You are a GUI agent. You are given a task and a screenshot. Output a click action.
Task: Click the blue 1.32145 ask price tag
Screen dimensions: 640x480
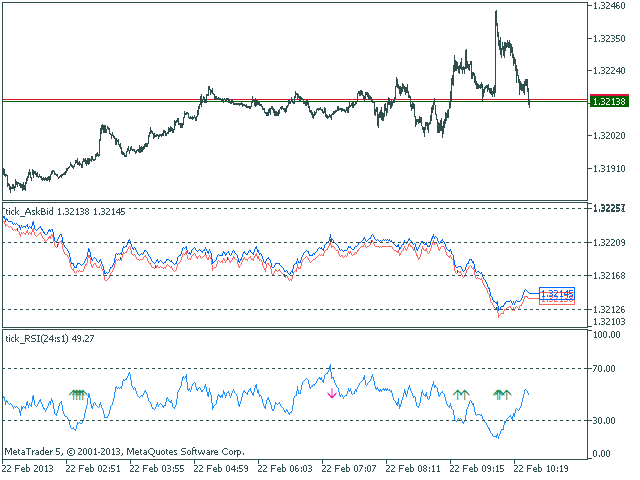(x=557, y=293)
